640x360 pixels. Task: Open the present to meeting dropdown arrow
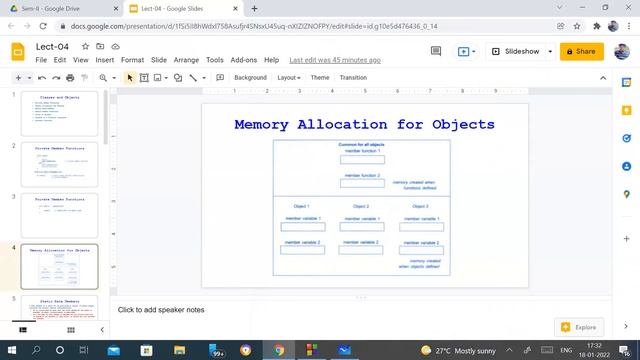pos(473,52)
